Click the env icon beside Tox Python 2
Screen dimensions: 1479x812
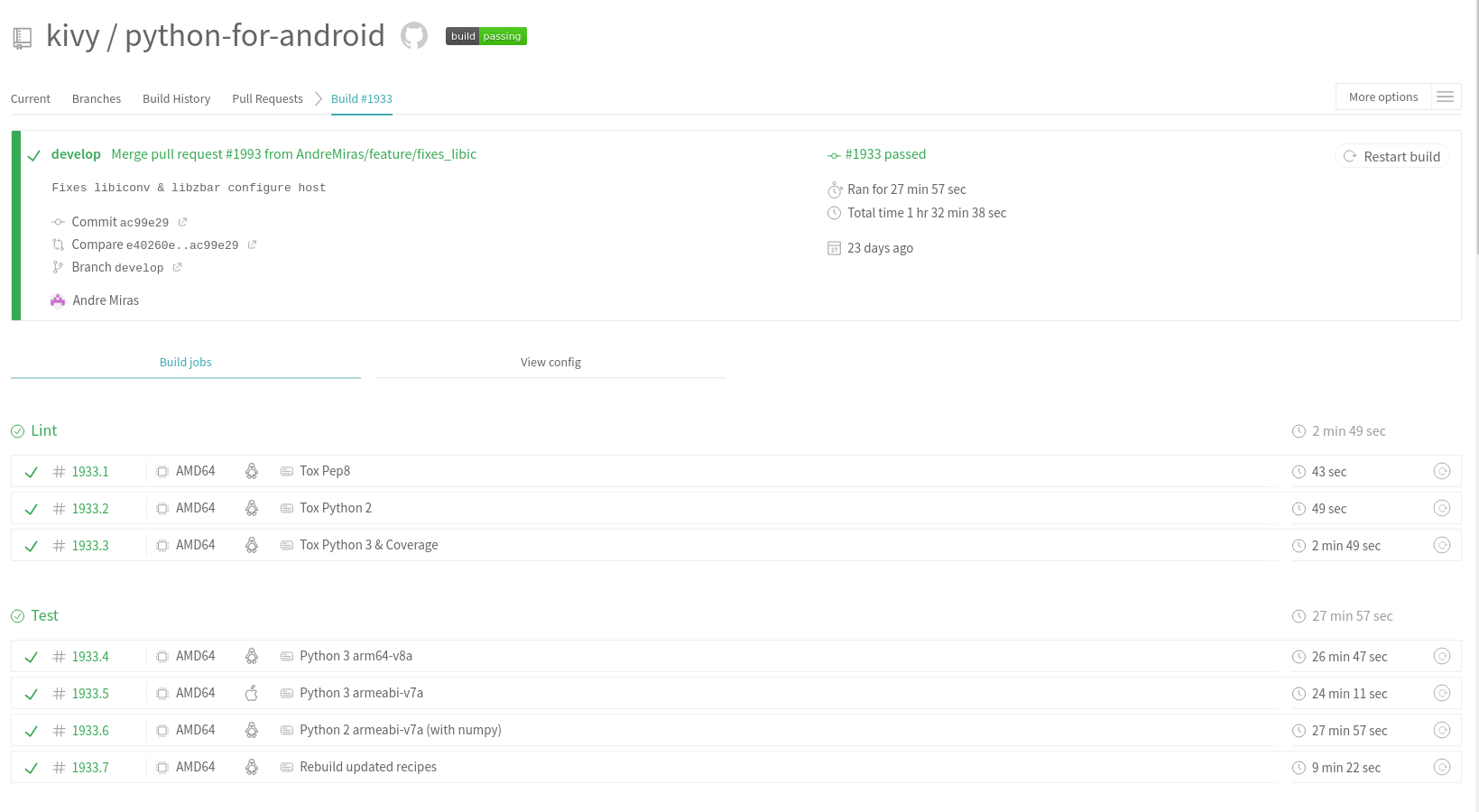(287, 509)
